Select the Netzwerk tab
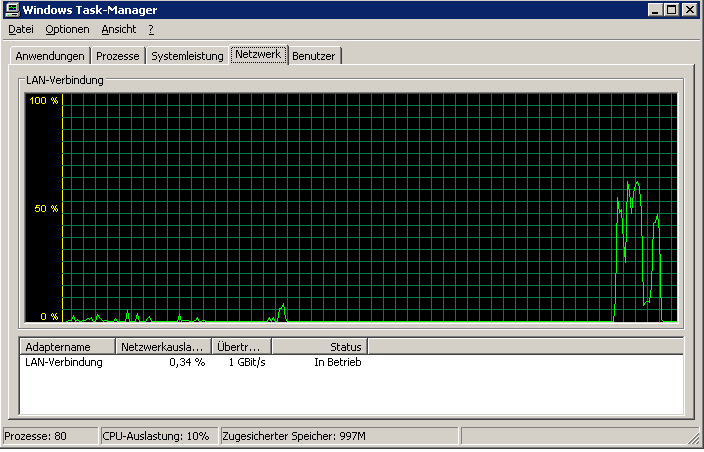The width and height of the screenshot is (704, 452). tap(259, 54)
